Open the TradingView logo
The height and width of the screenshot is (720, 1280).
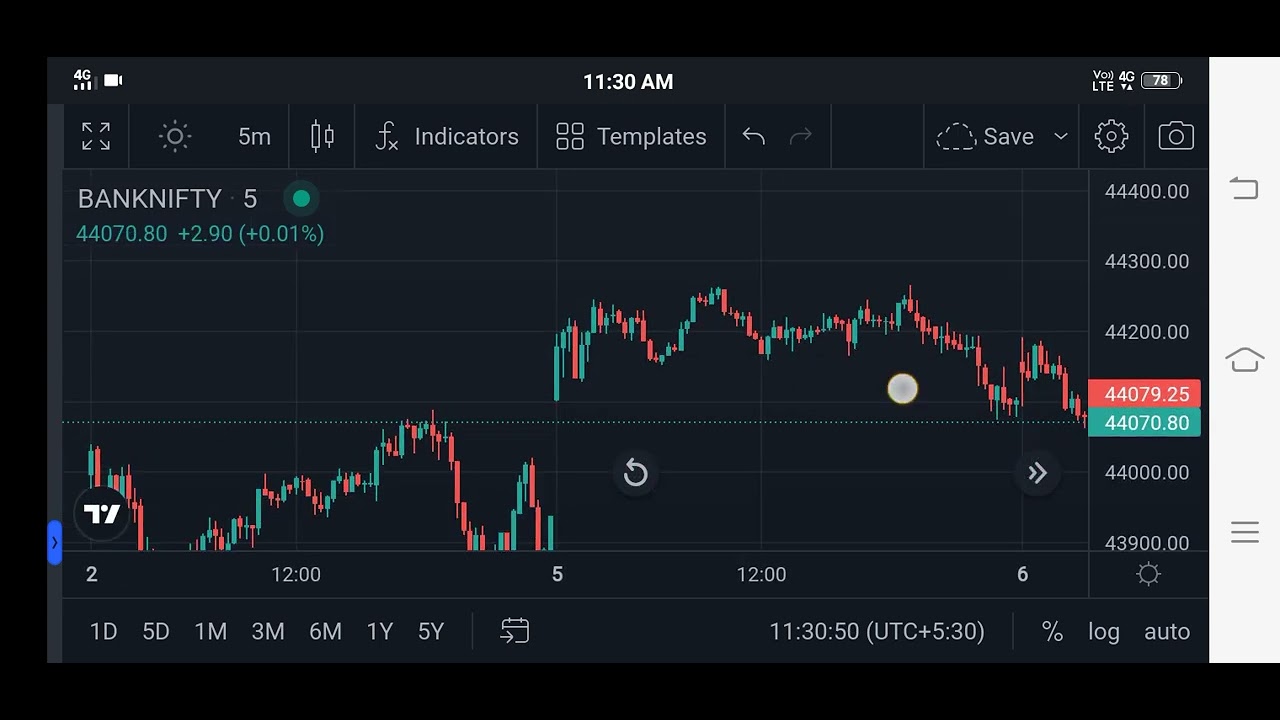[x=102, y=514]
